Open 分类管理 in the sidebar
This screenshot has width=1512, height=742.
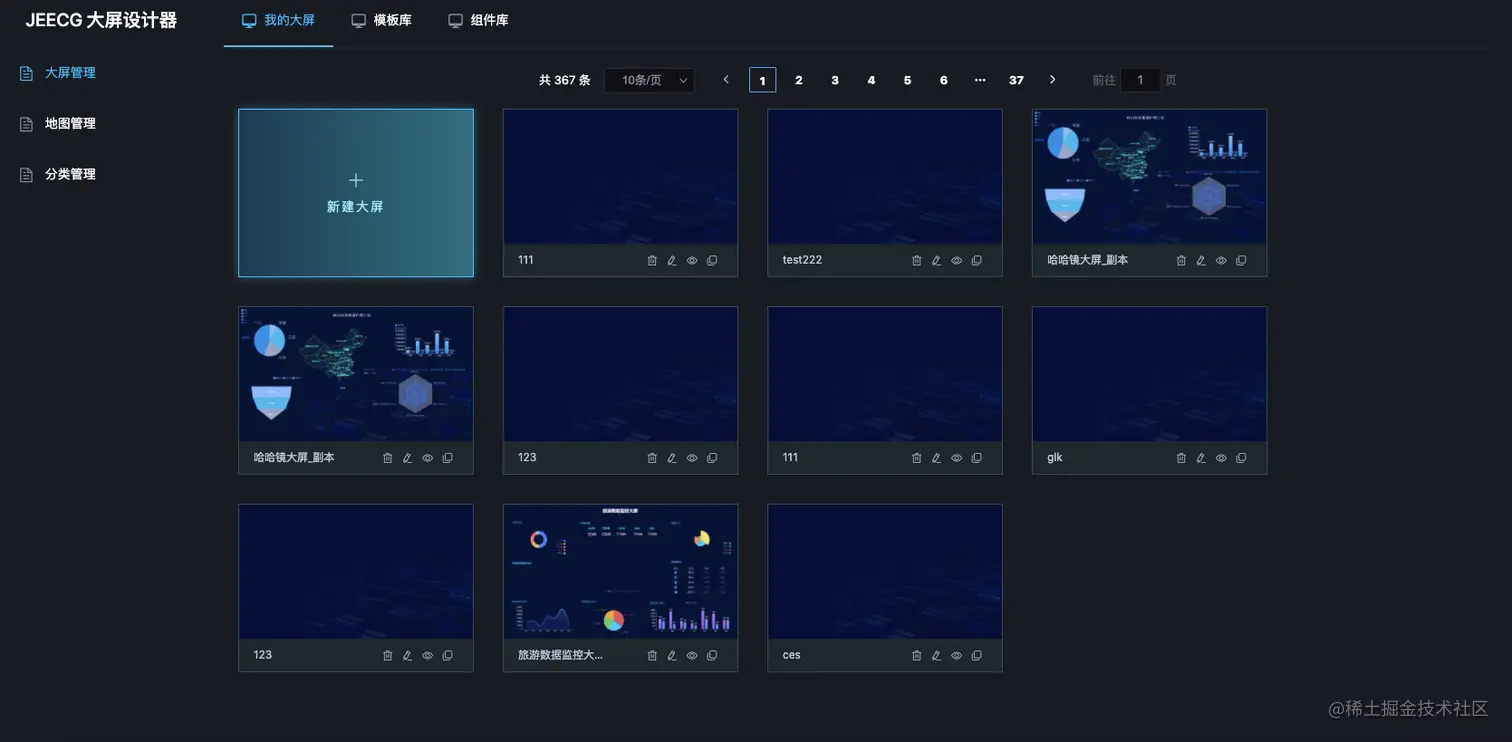click(x=58, y=174)
